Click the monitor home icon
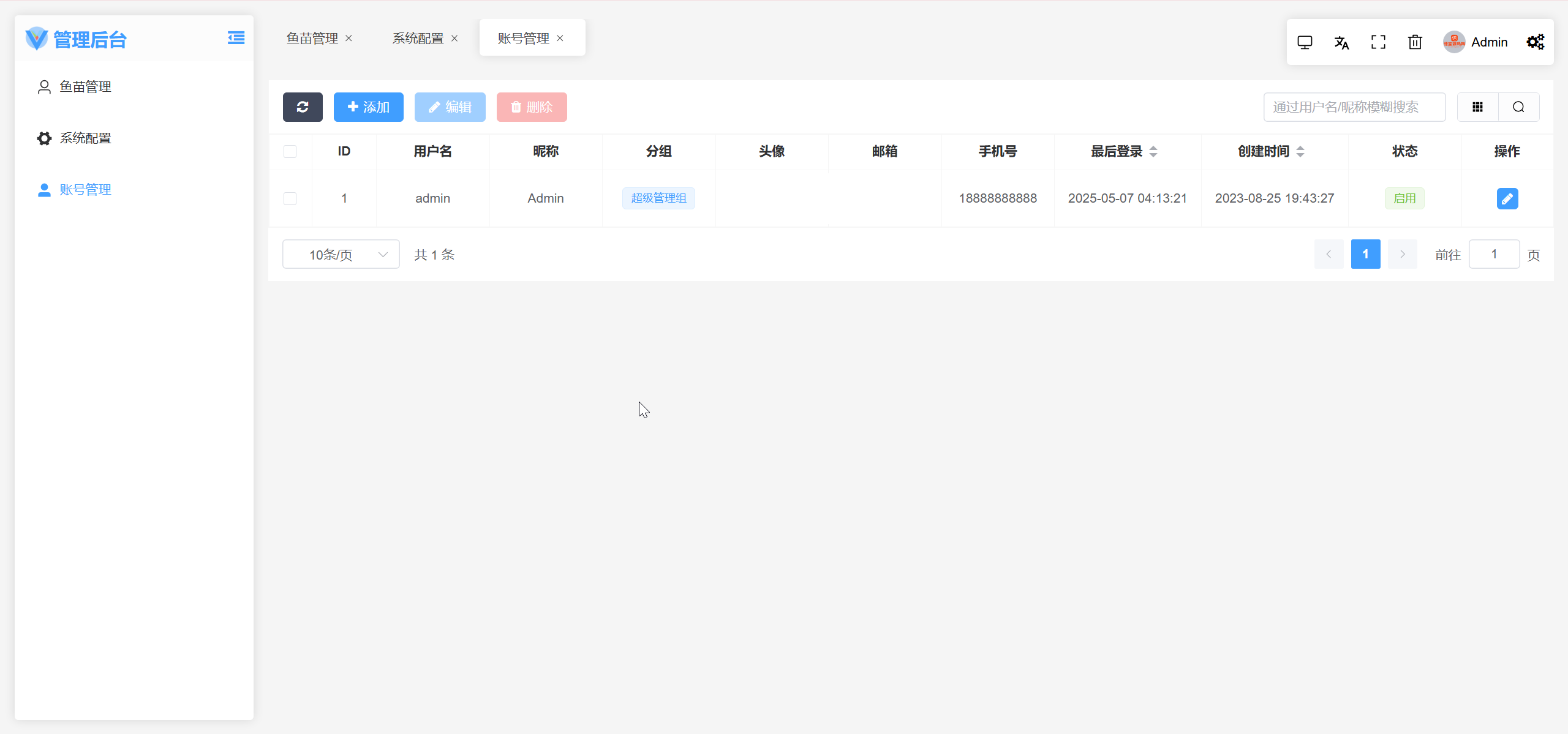The width and height of the screenshot is (1568, 734). coord(1305,42)
